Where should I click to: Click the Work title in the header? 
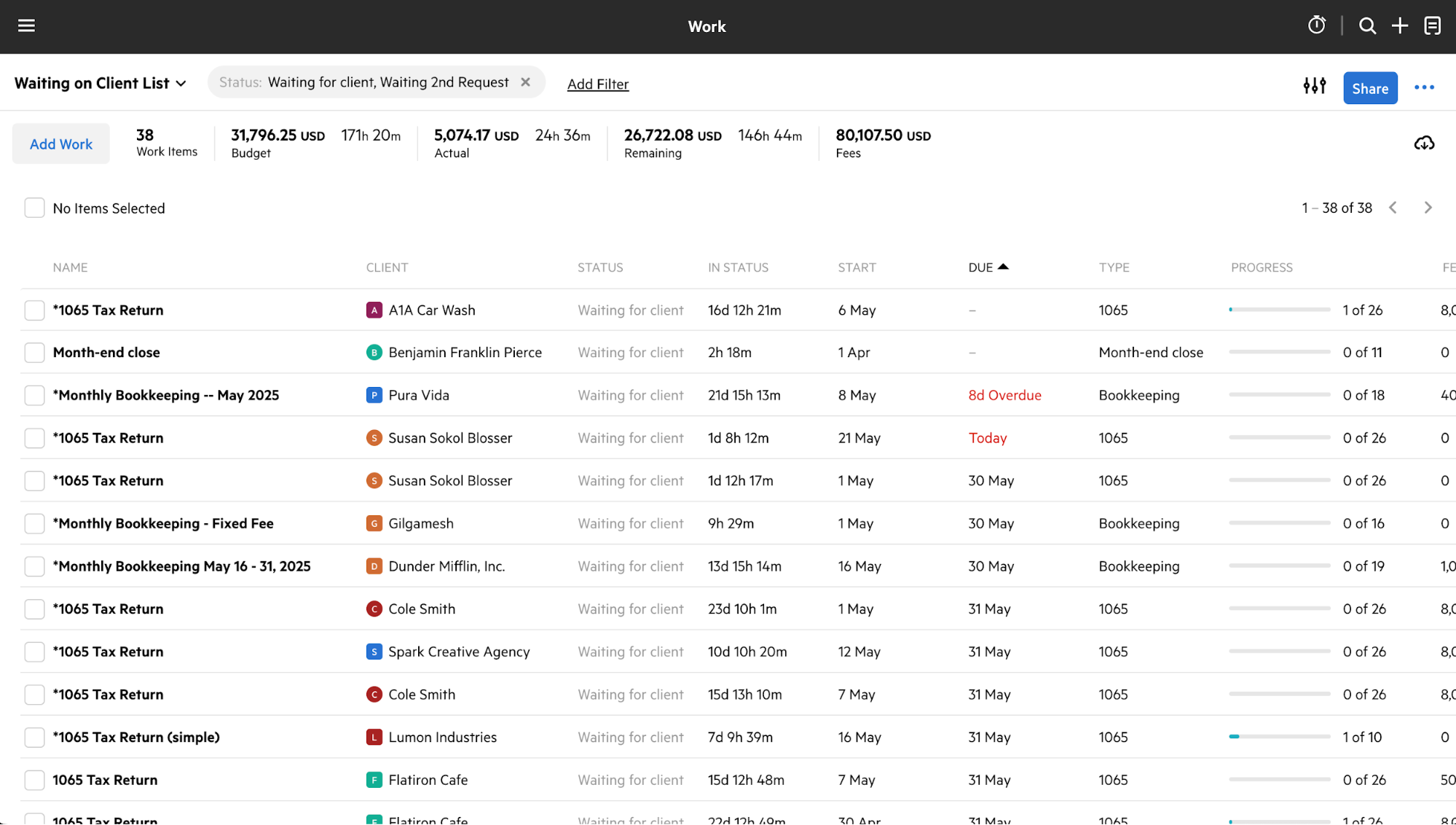706,26
